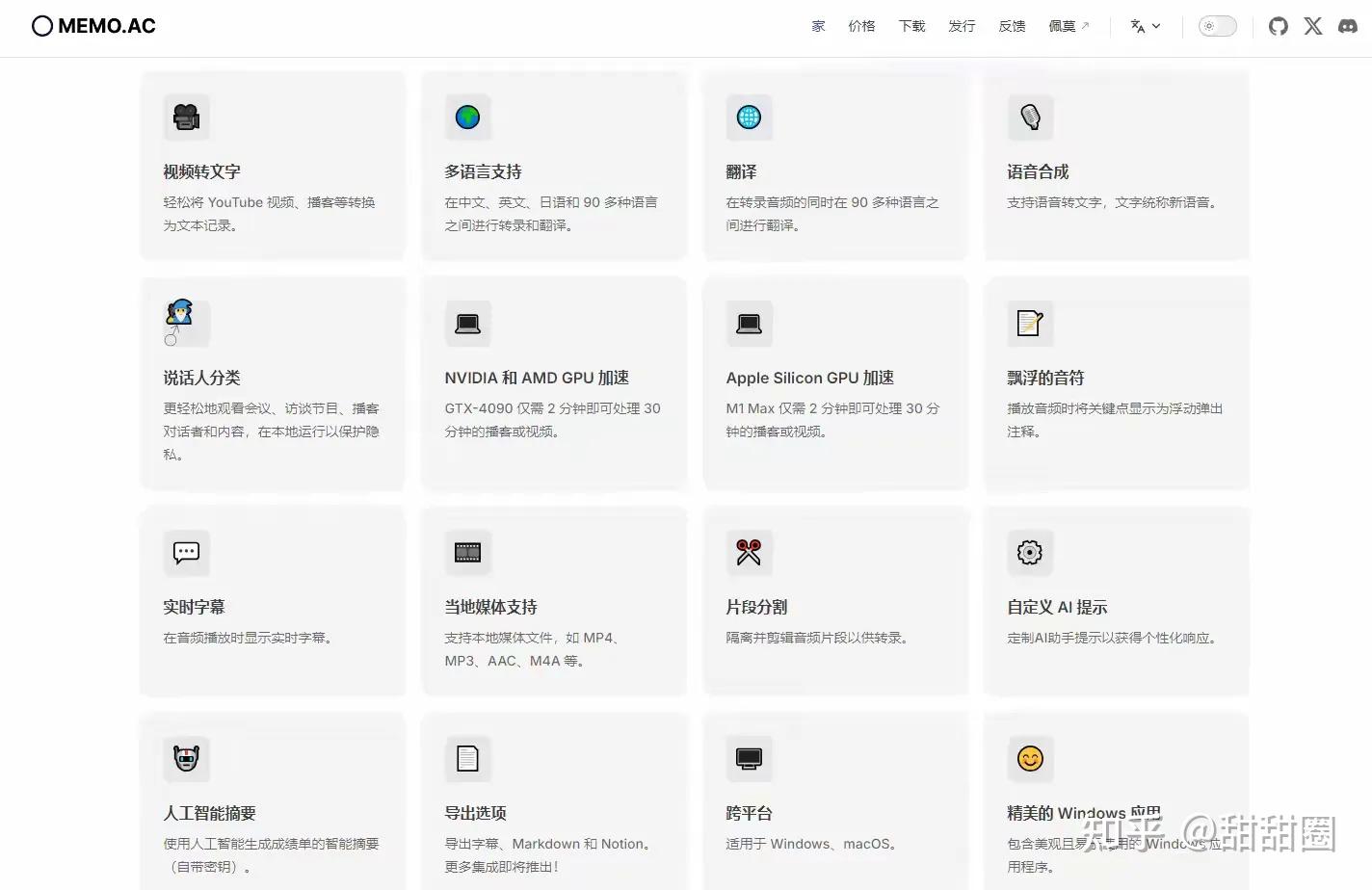Click 支持语音转文字 description text
The width and height of the screenshot is (1372, 890).
tap(1115, 202)
